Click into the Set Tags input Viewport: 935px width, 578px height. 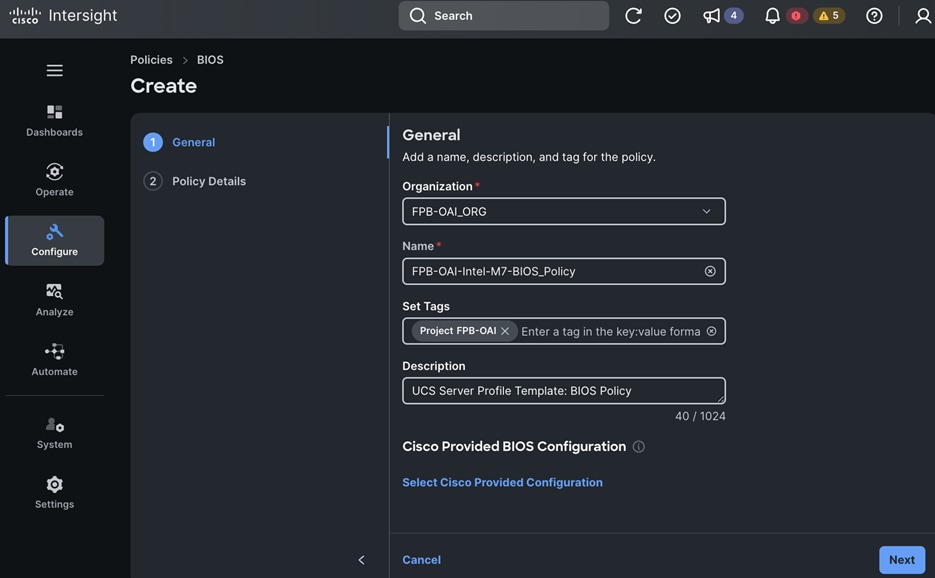[611, 332]
